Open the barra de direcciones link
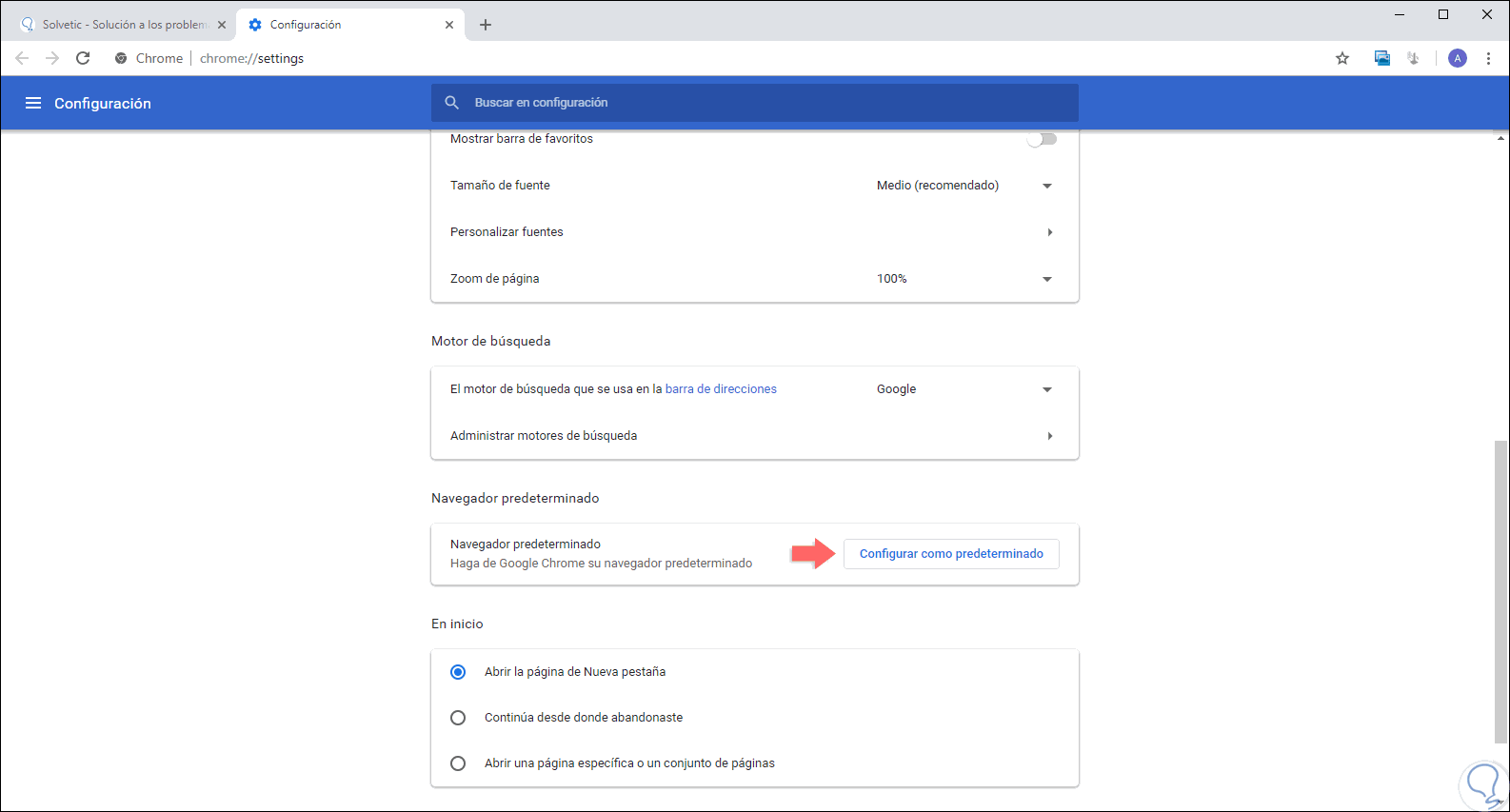This screenshot has height=812, width=1510. click(x=721, y=389)
